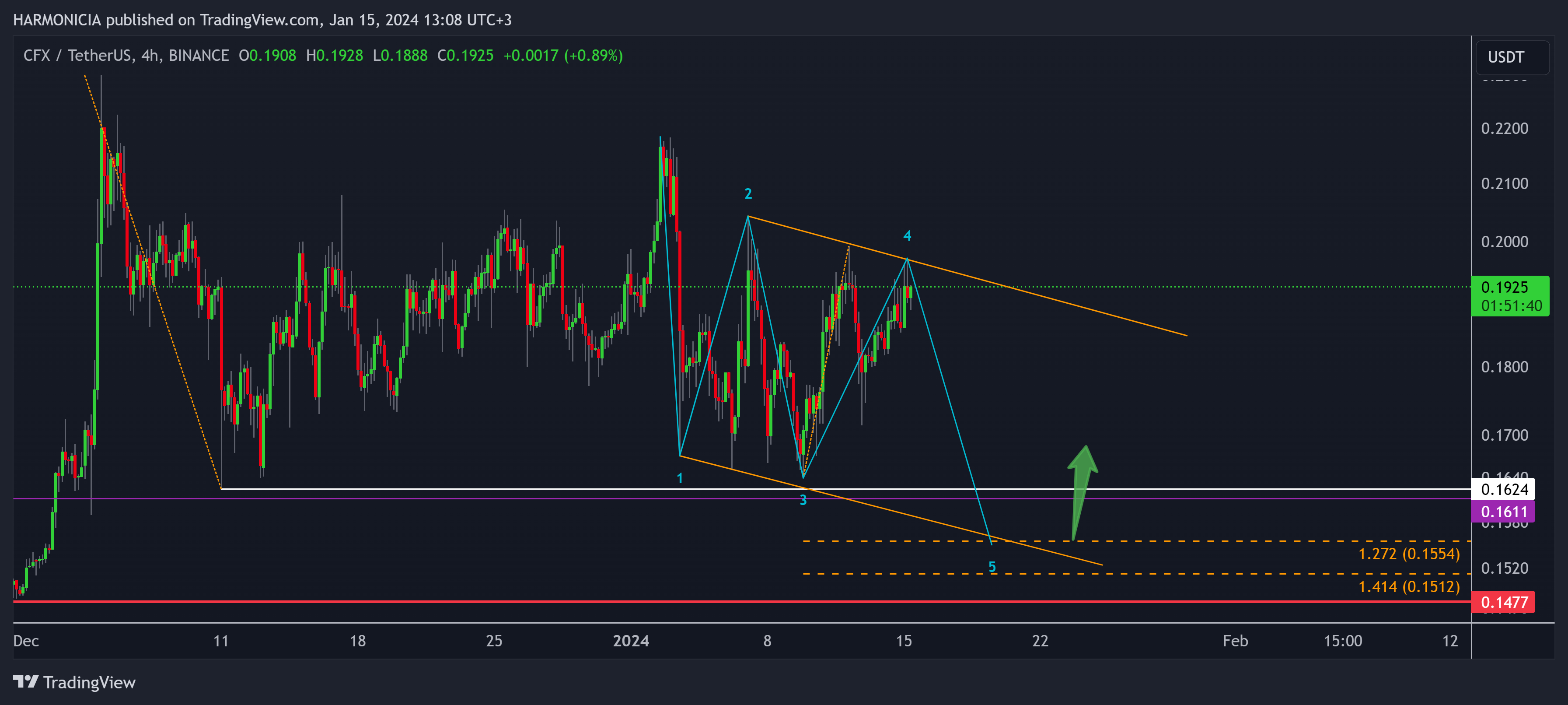Click the wave label 4
The height and width of the screenshot is (705, 1568).
(907, 235)
